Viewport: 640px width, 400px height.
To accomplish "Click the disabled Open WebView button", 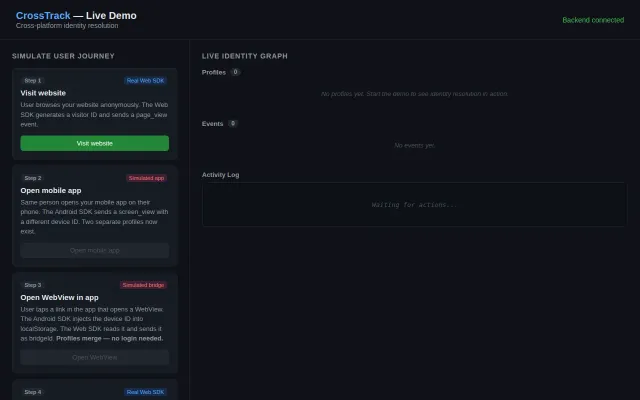I will pos(95,357).
